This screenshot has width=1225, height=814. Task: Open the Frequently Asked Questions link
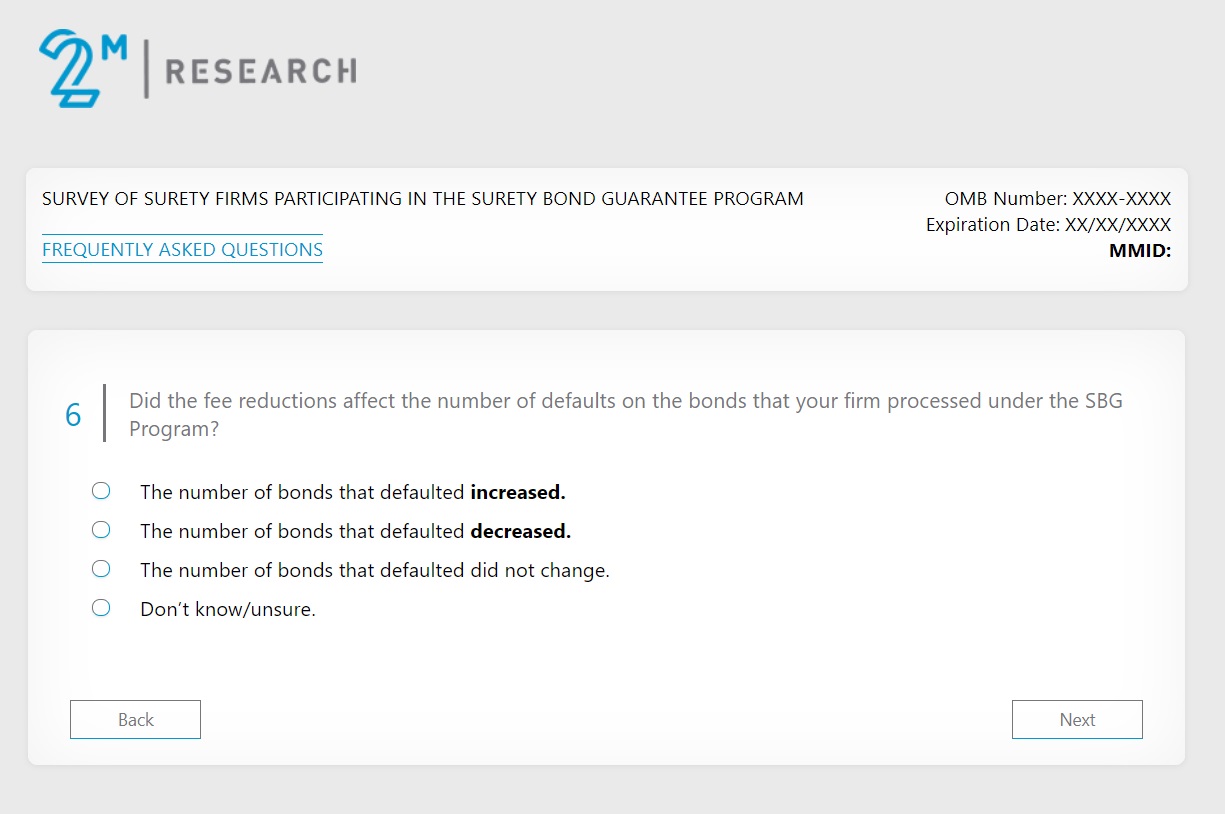click(x=182, y=249)
